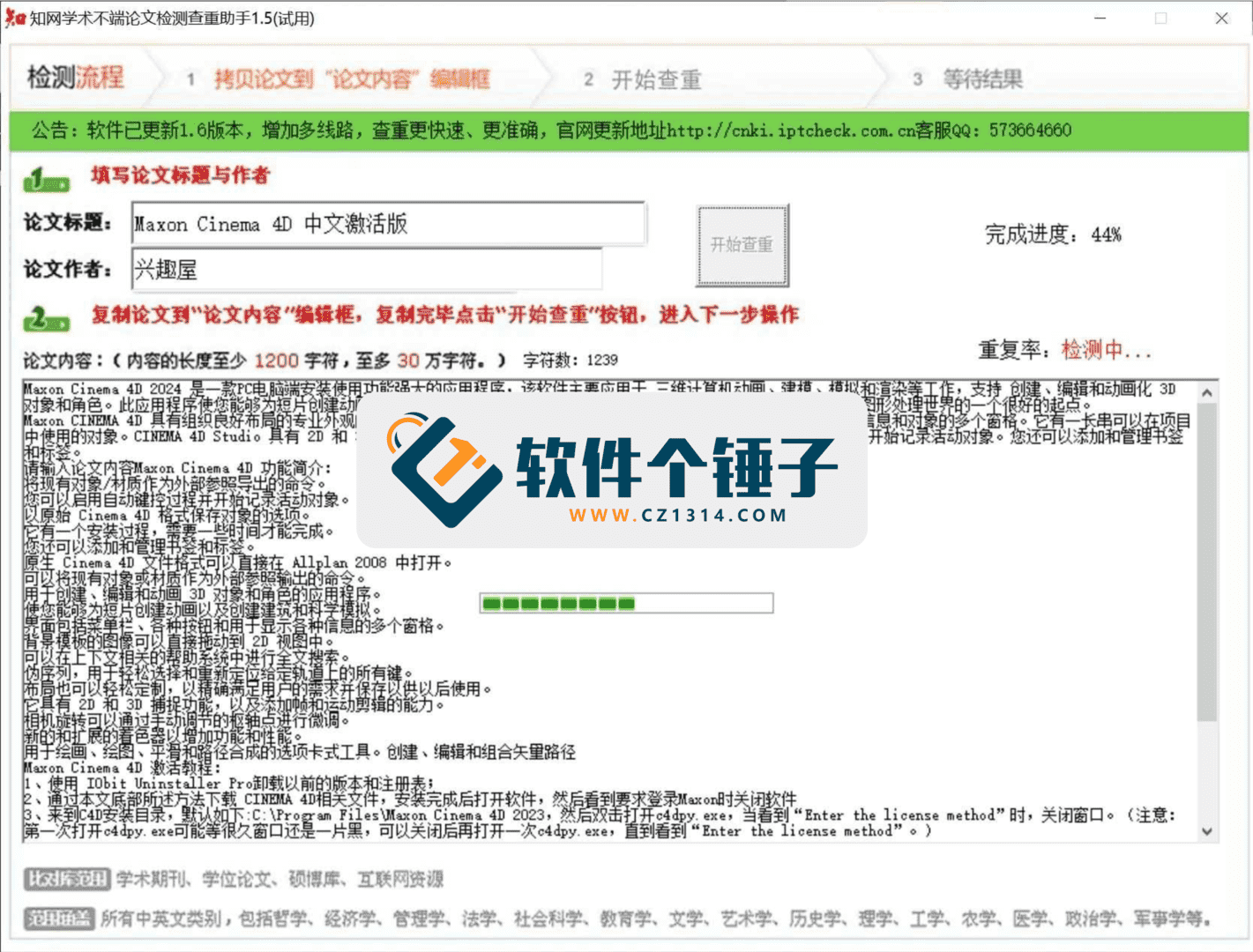Click step 3 等待结果 in workflow
Viewport: 1253px width, 952px height.
click(967, 79)
